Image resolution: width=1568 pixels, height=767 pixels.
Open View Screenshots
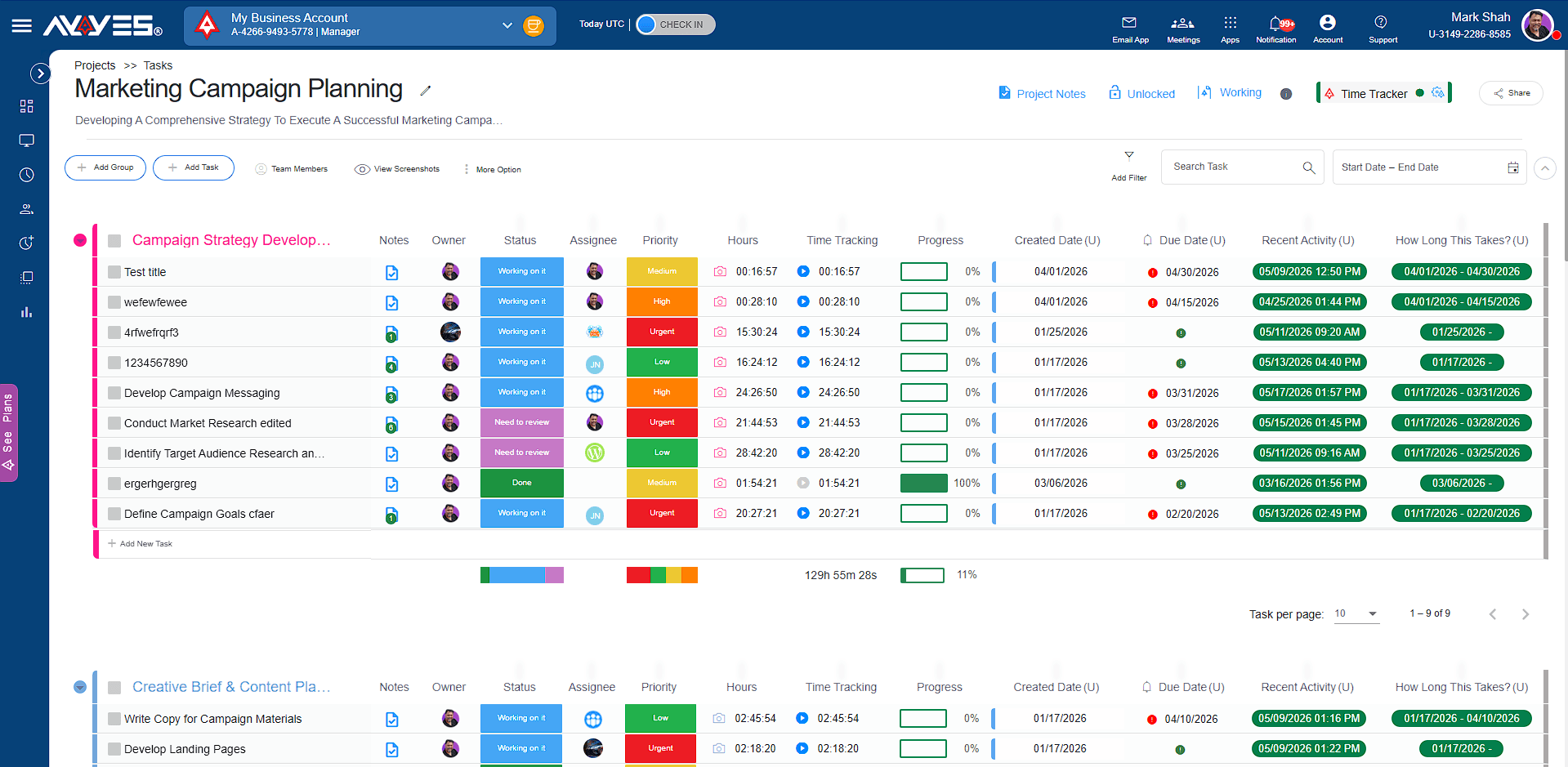[x=397, y=169]
